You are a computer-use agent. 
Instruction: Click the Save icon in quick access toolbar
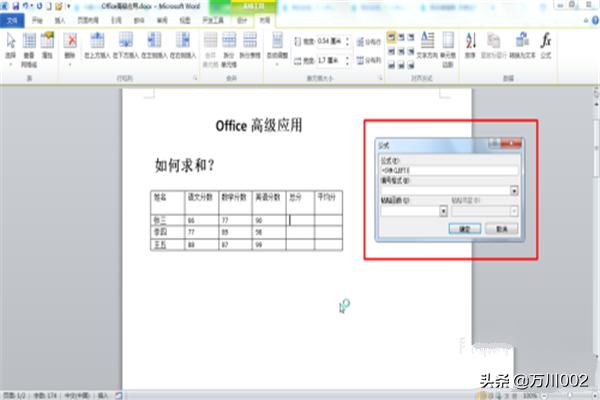pos(16,6)
